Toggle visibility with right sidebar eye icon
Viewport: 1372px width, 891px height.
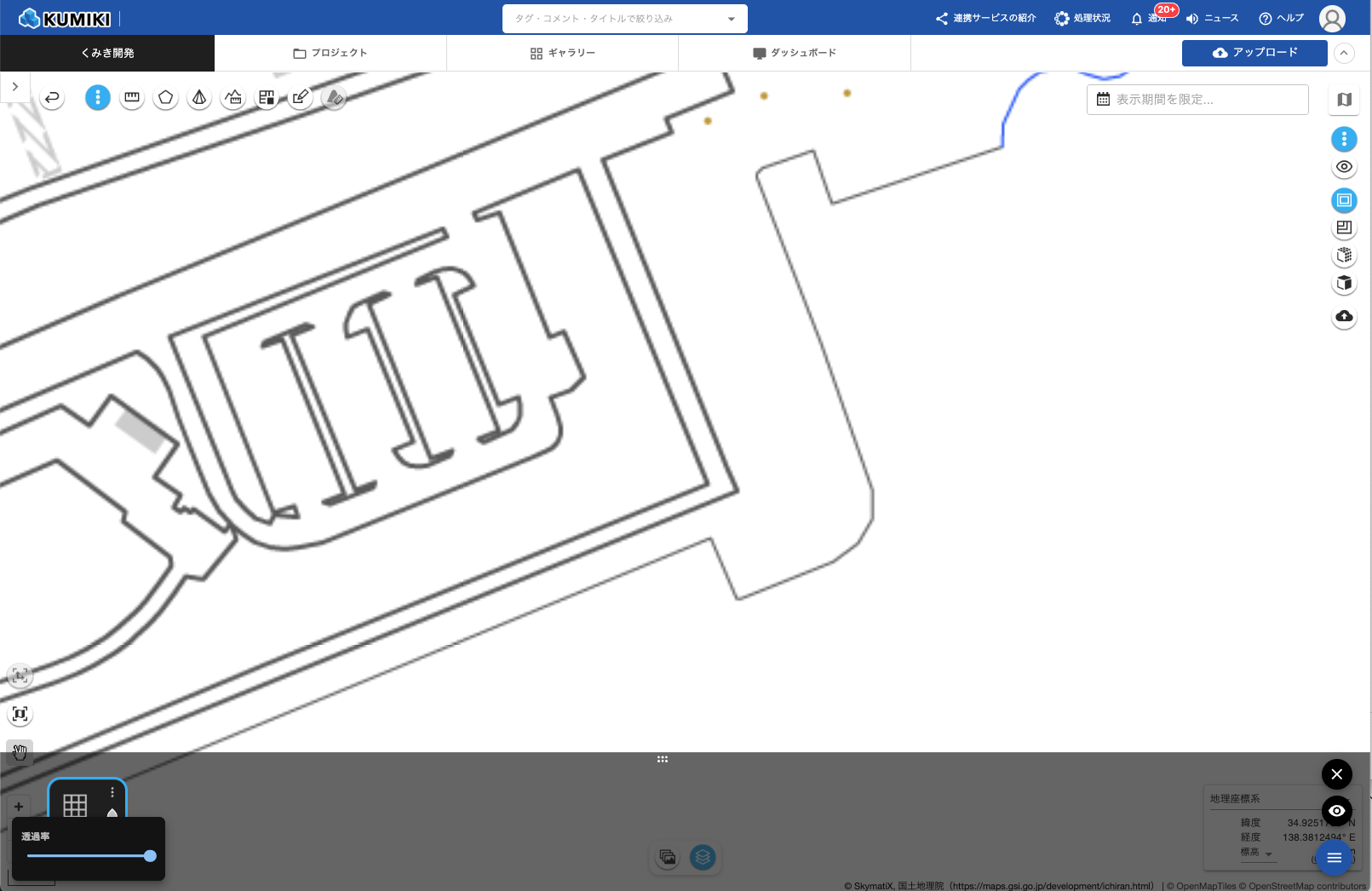(1344, 167)
